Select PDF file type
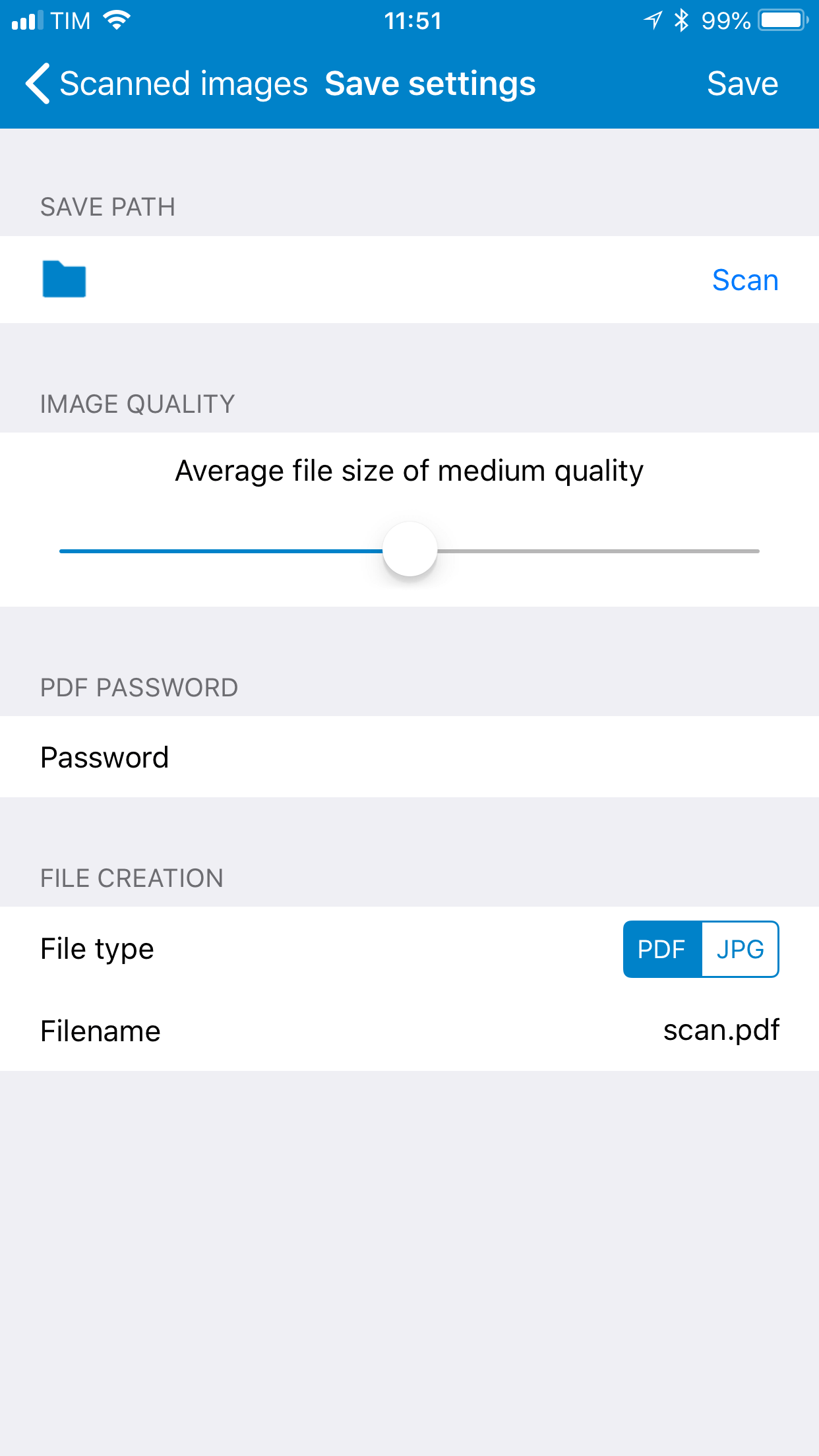Viewport: 819px width, 1456px height. (x=662, y=949)
